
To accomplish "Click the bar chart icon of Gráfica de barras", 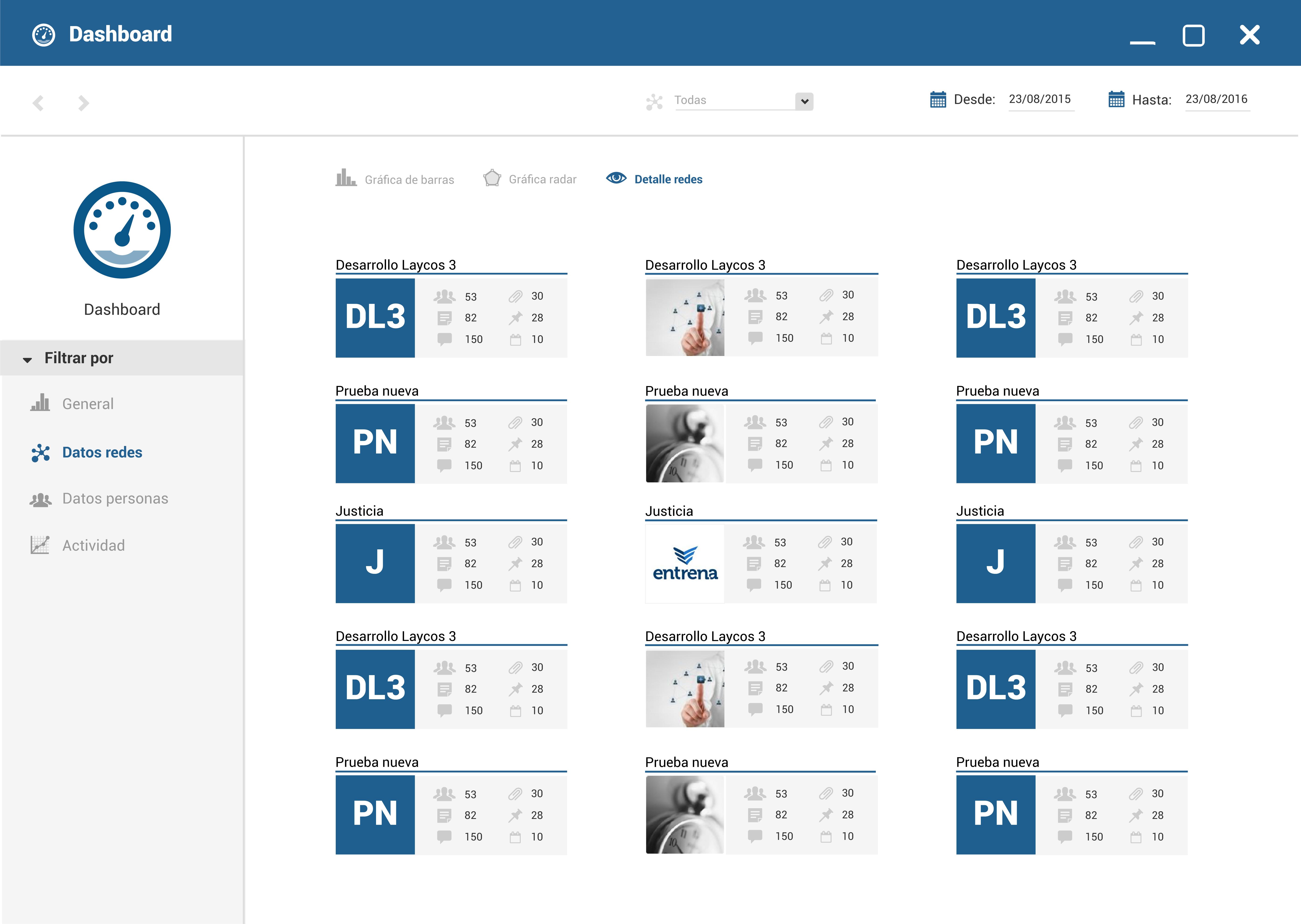I will coord(346,178).
